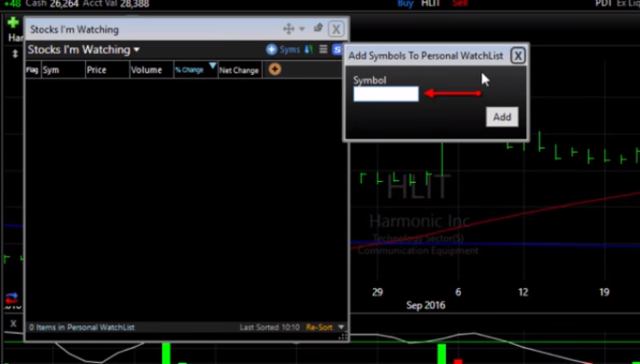Open the small arrow beside the move icon
Image resolution: width=640 pixels, height=364 pixels.
pyautogui.click(x=302, y=29)
